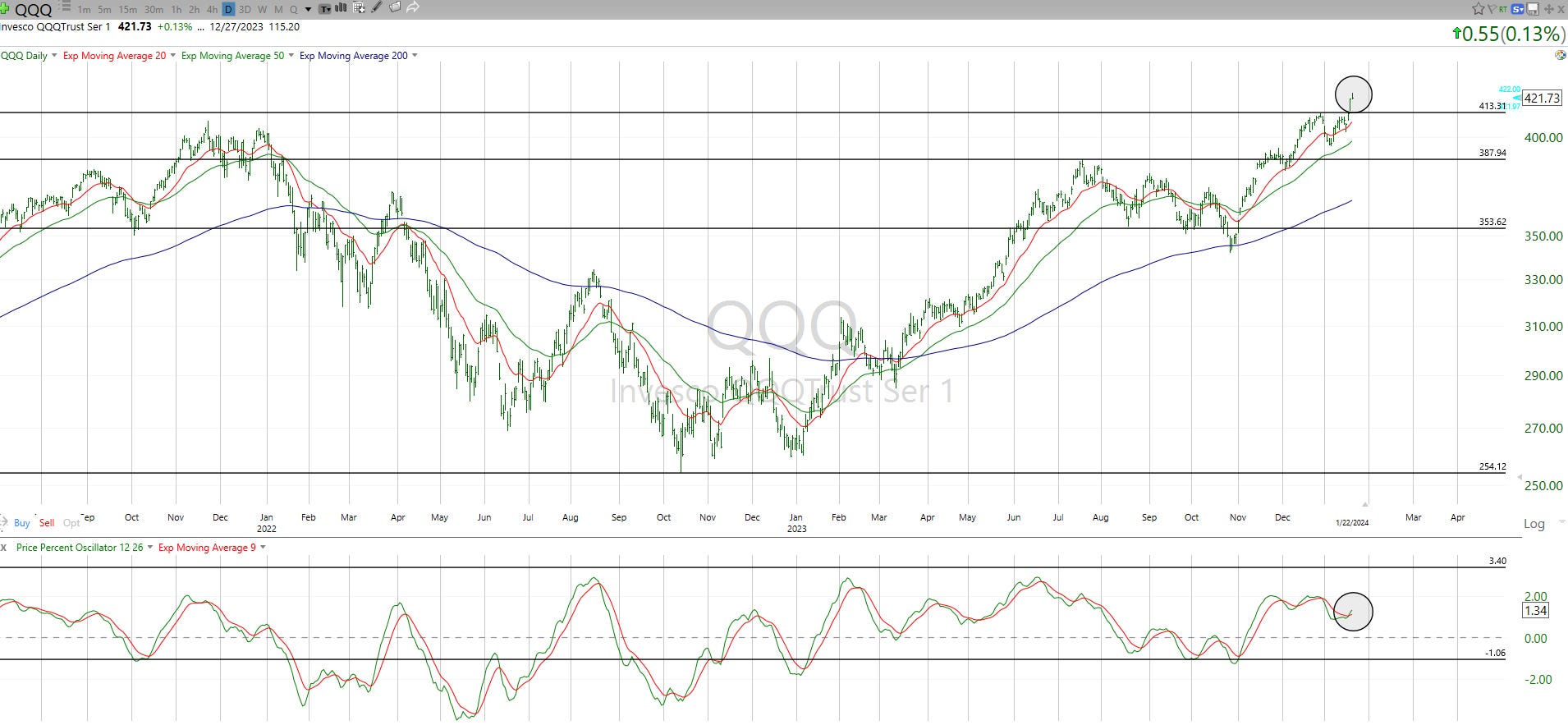
Task: Switch to 1h timeframe
Action: point(176,10)
